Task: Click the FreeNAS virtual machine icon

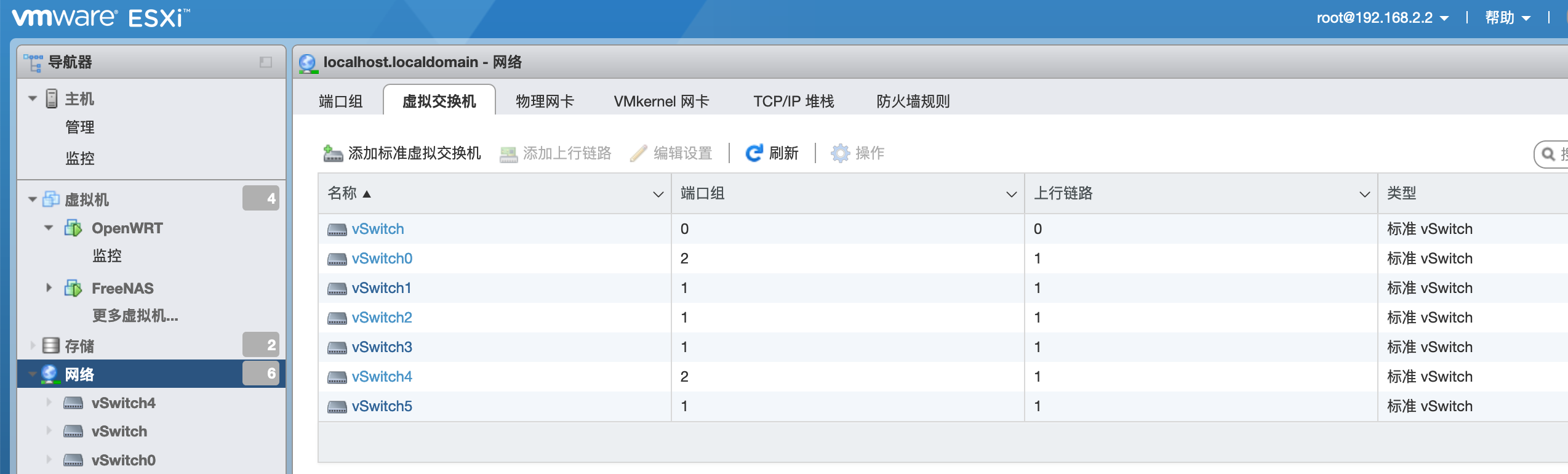Action: (73, 288)
